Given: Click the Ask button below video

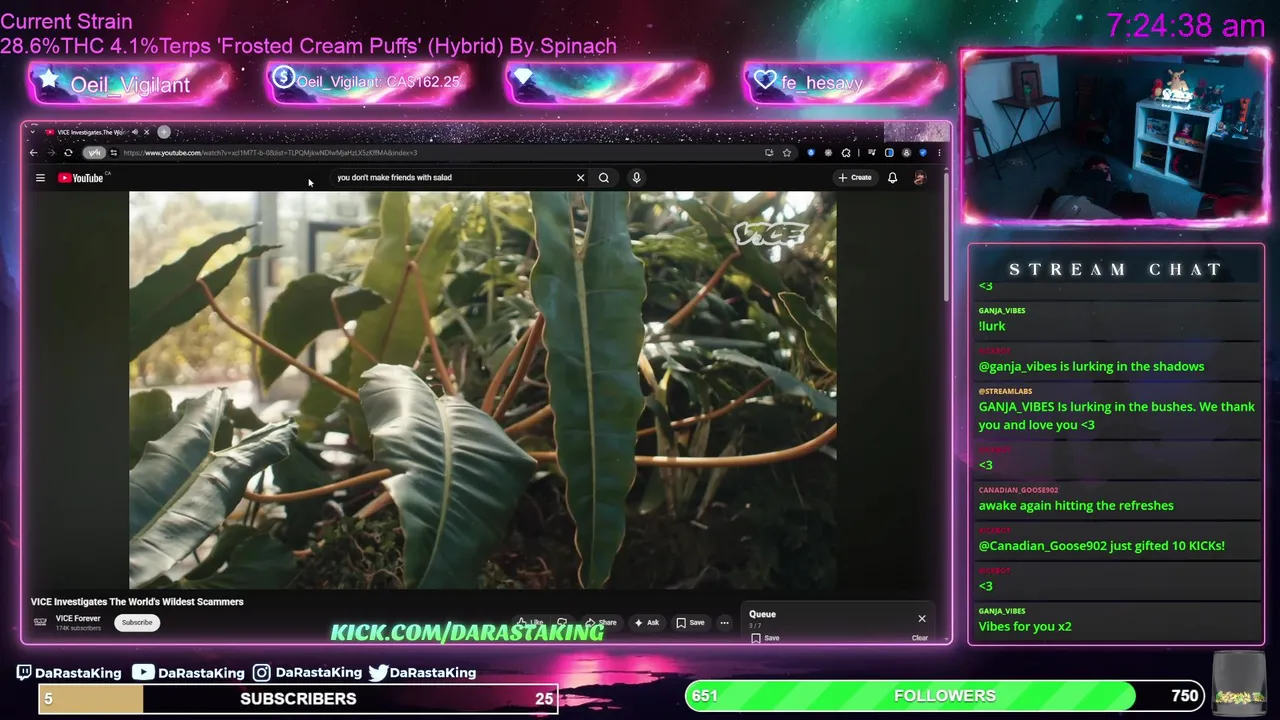Looking at the screenshot, I should coord(646,622).
